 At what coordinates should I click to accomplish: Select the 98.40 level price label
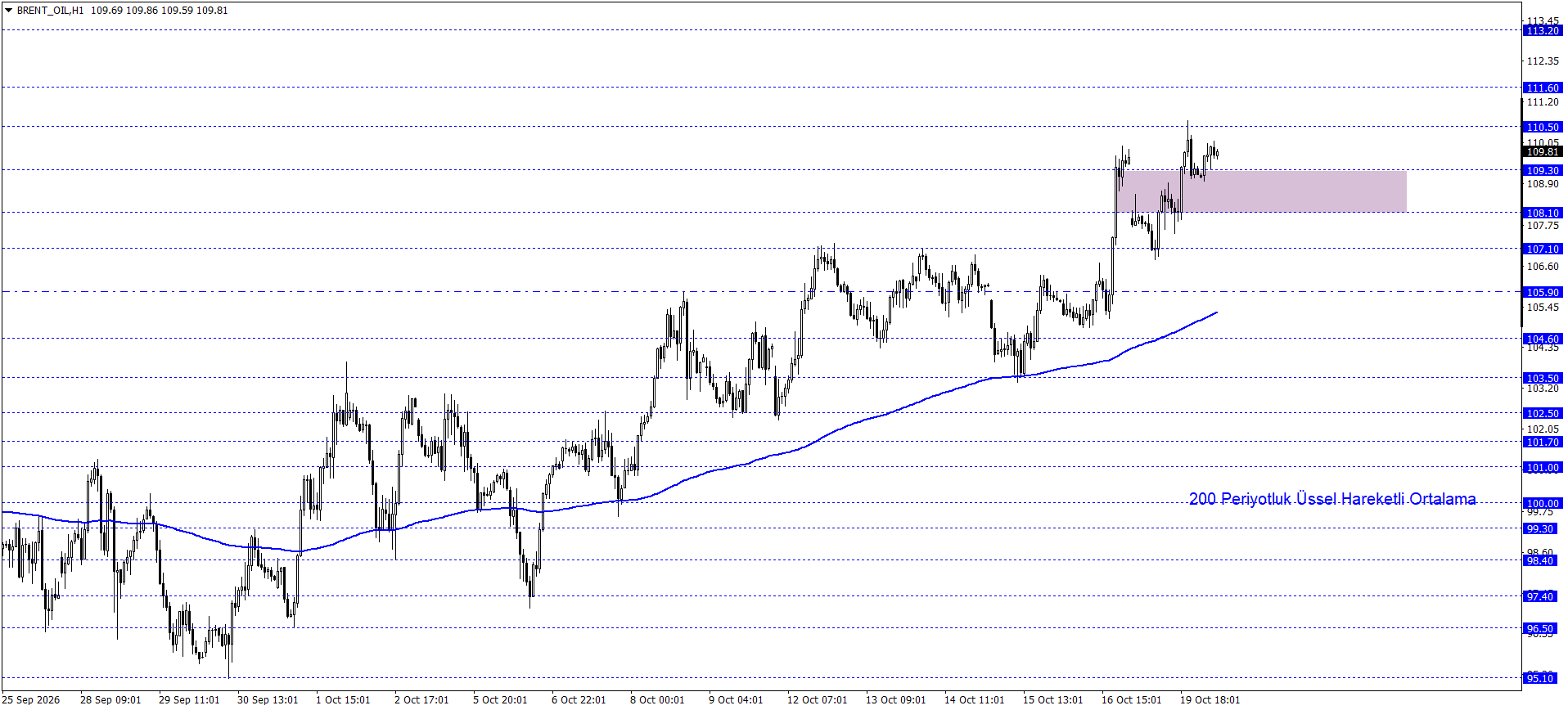(x=1539, y=561)
